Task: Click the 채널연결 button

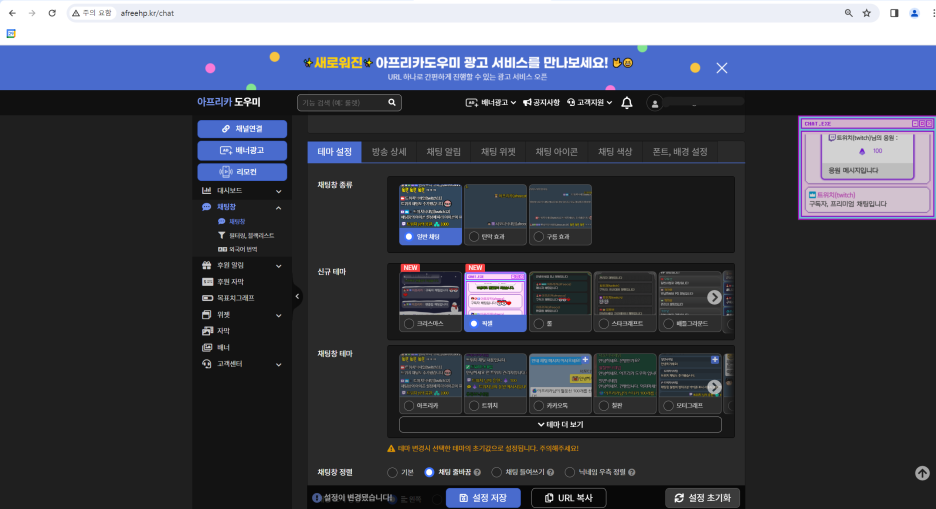Action: (242, 129)
